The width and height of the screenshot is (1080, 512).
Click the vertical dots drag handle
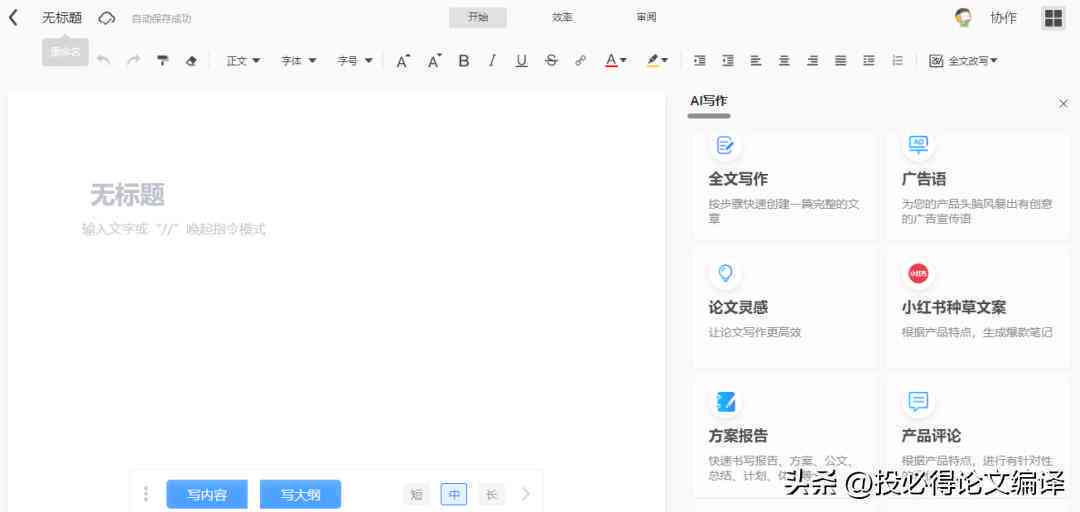[145, 494]
